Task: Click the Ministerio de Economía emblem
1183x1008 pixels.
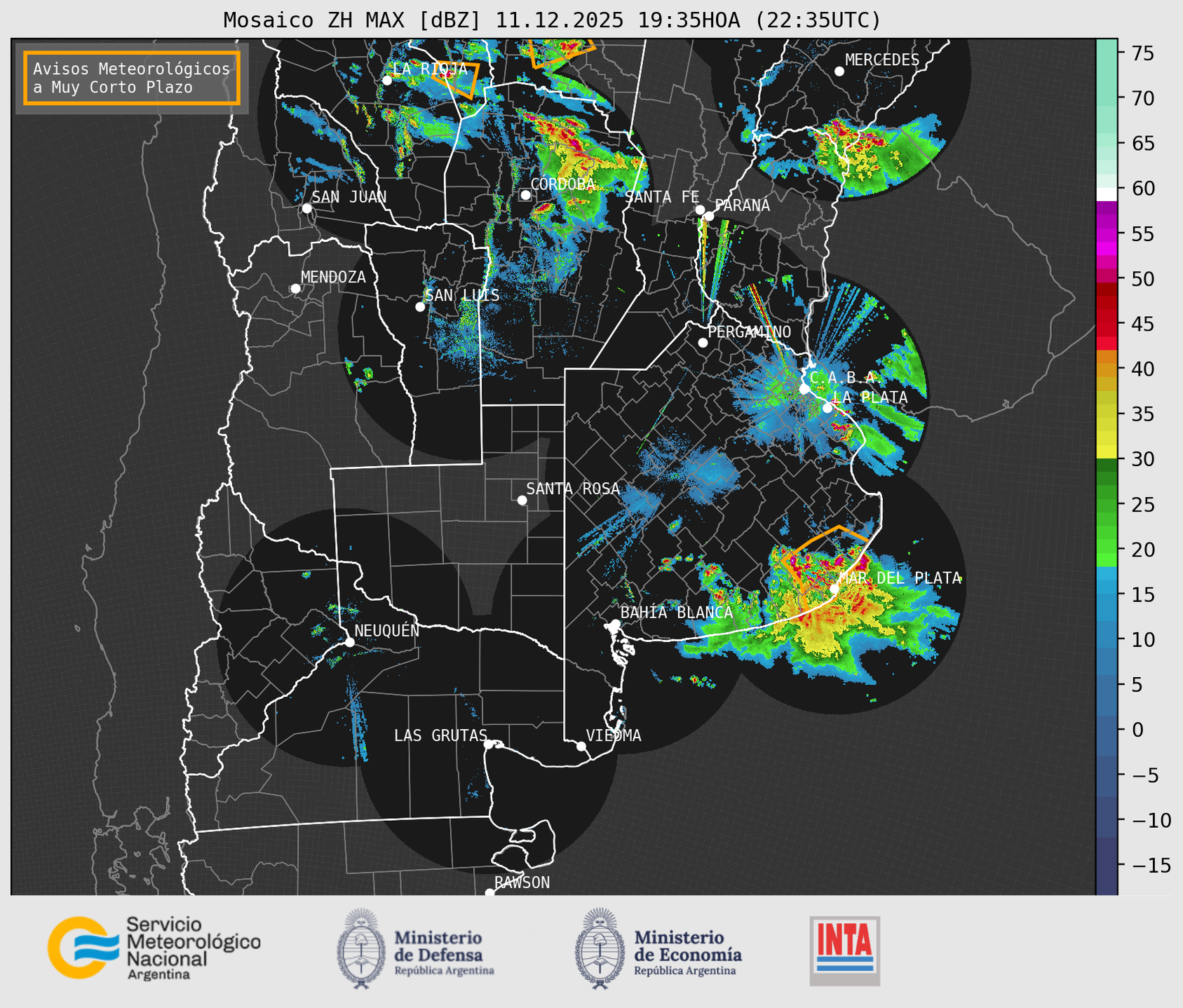Action: (x=600, y=949)
